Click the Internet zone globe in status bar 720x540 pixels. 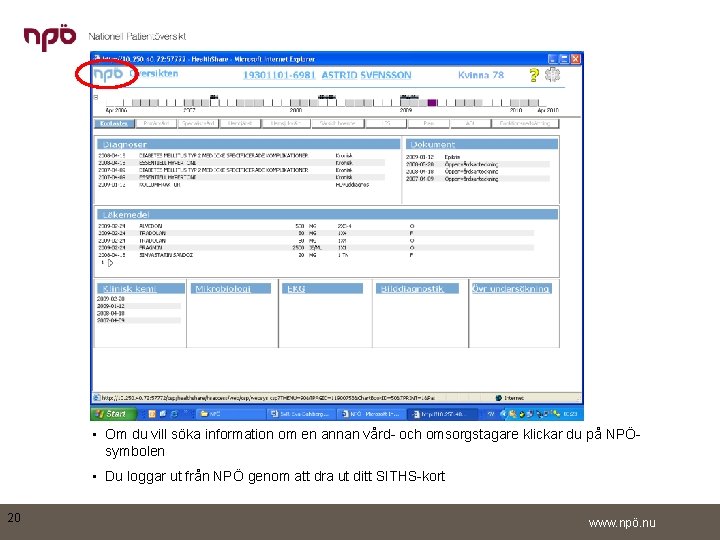(x=499, y=398)
